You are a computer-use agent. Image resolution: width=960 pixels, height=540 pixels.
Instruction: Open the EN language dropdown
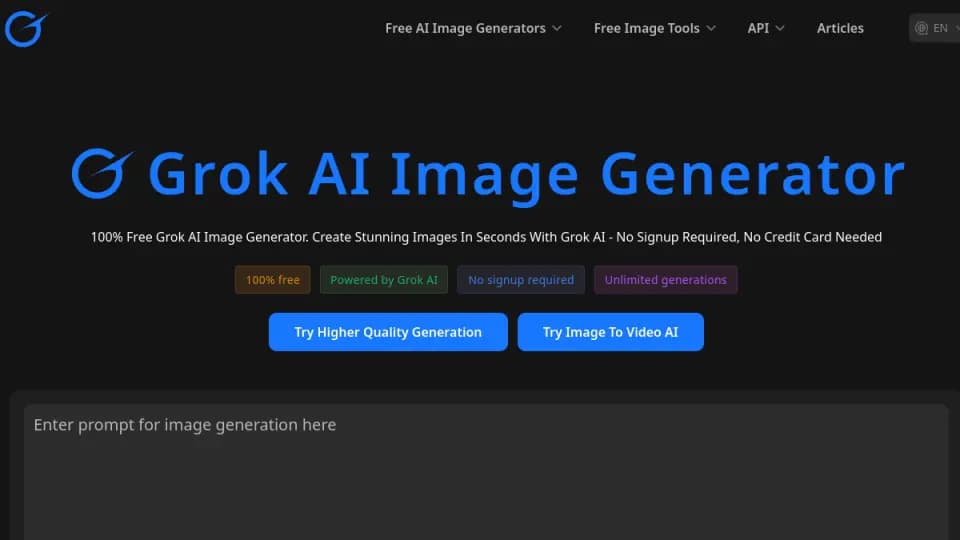point(935,28)
